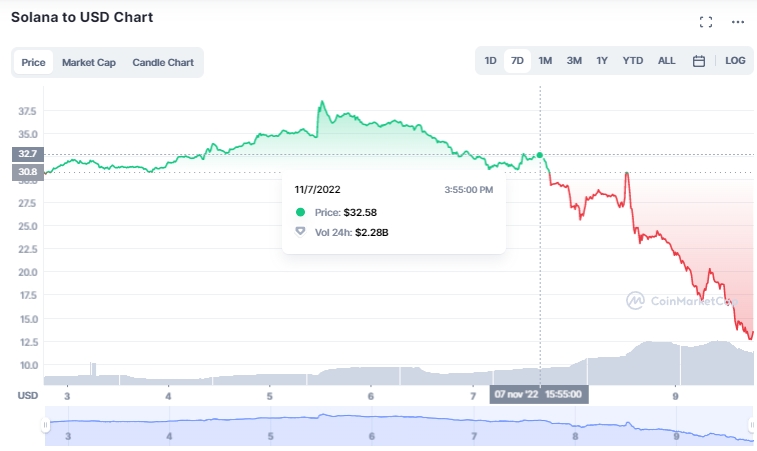Switch to the Price tab
This screenshot has height=451, width=757.
click(33, 62)
